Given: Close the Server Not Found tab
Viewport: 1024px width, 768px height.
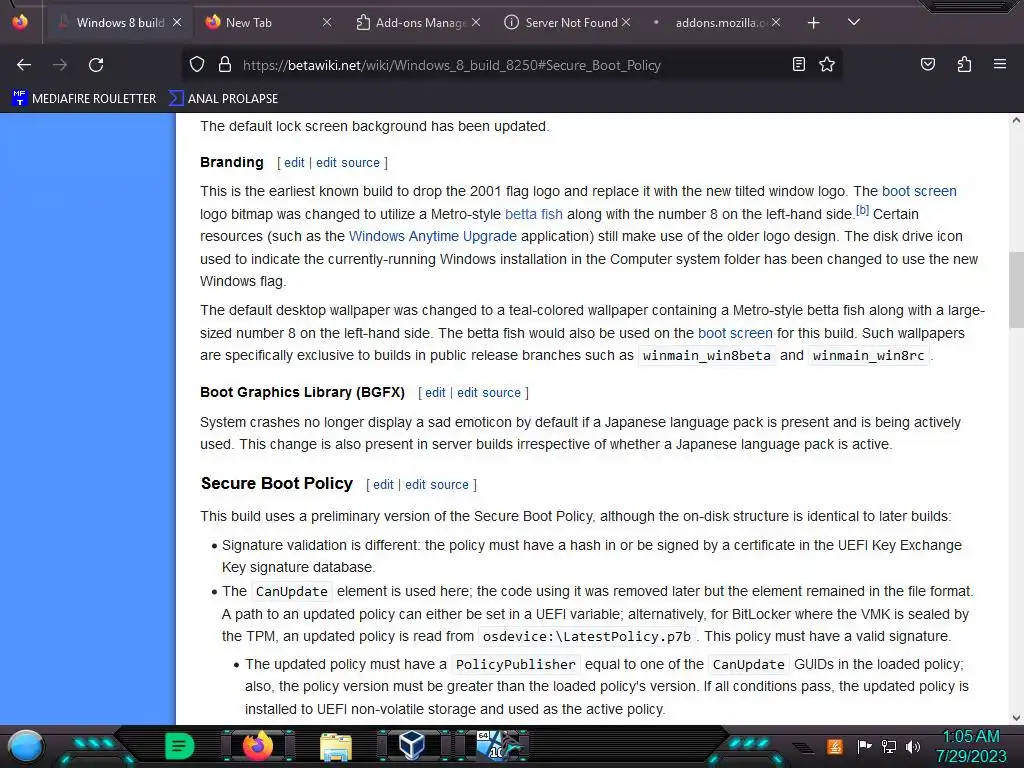Looking at the screenshot, I should (626, 22).
